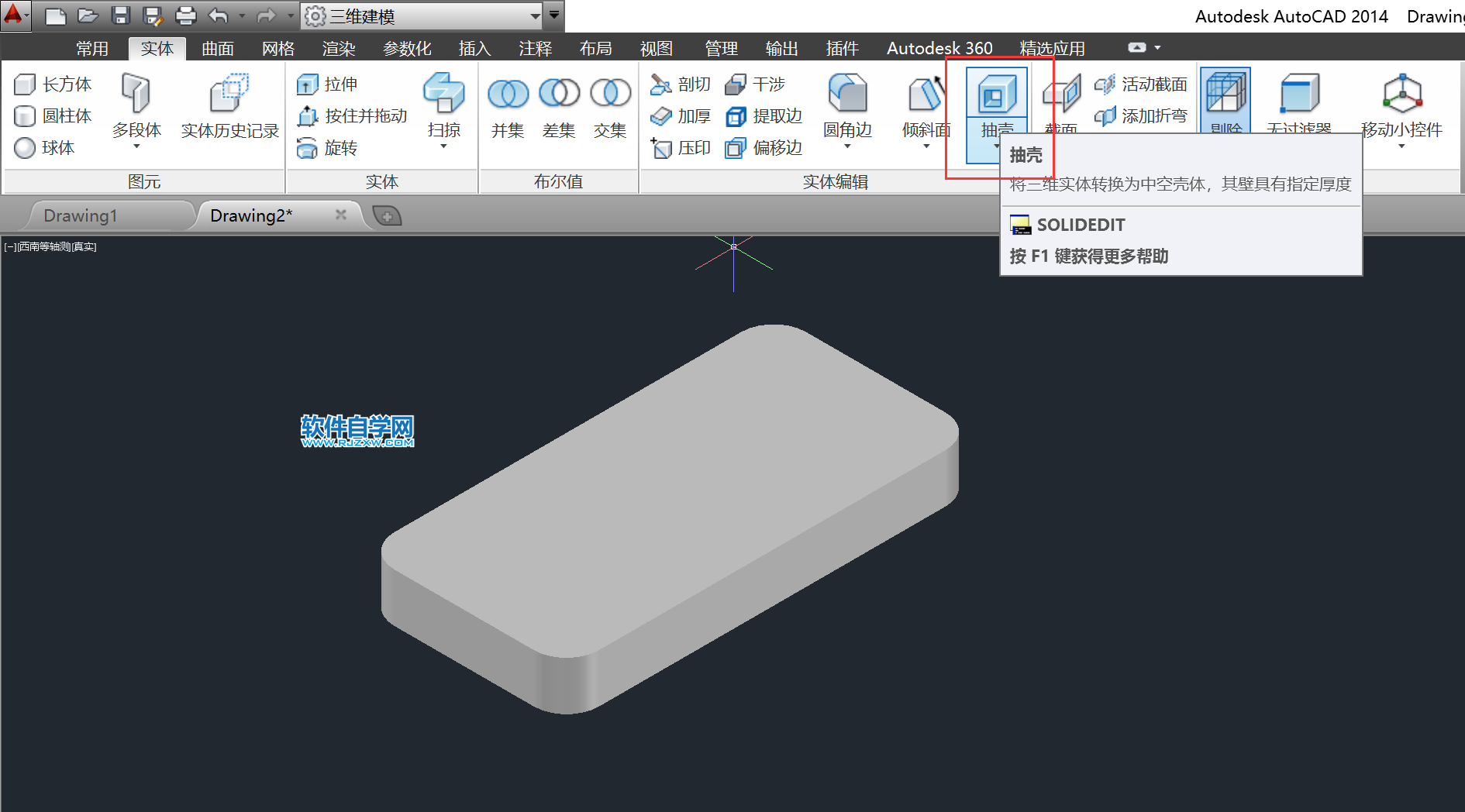
Task: Choose the Intersect (交集) boolean icon
Action: (610, 95)
